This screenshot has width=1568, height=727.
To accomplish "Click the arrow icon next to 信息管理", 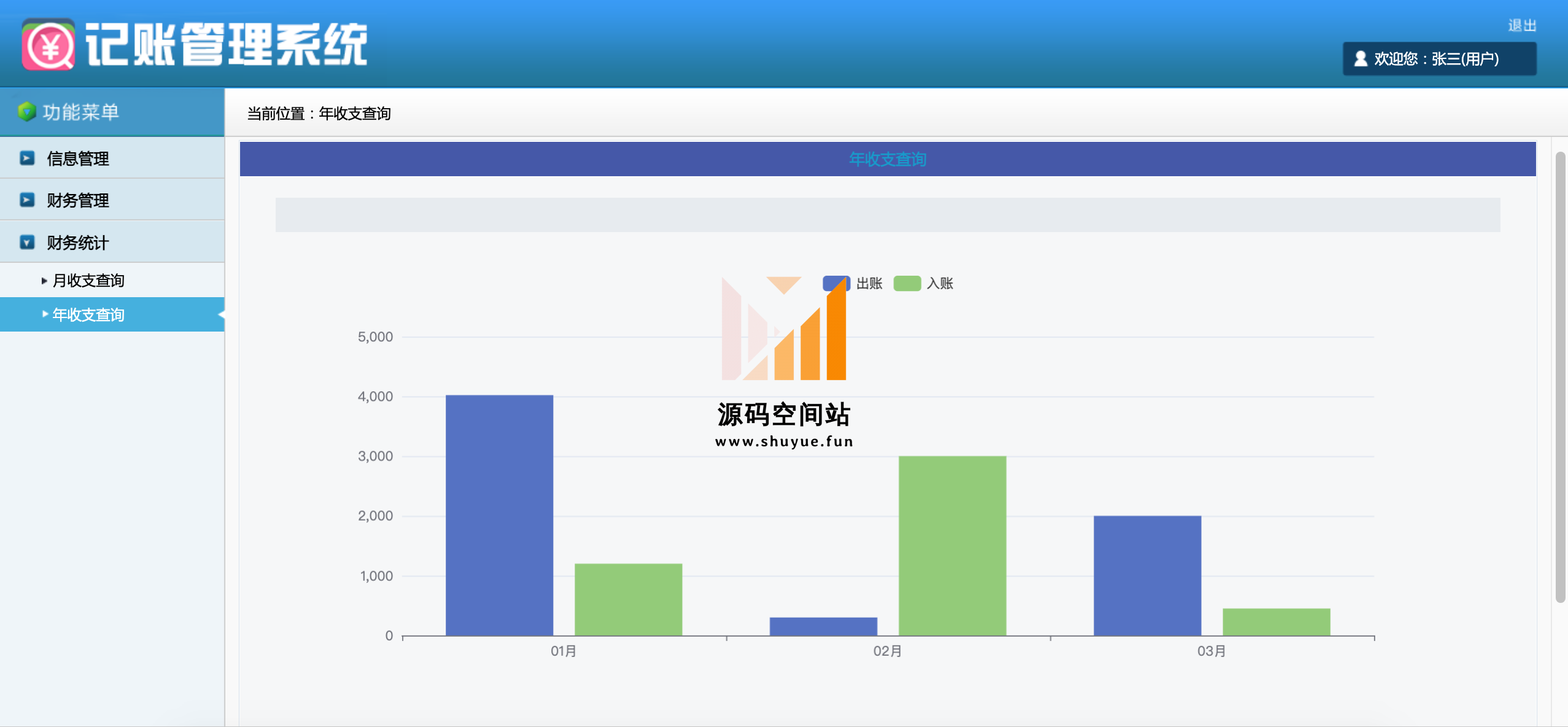I will [27, 158].
